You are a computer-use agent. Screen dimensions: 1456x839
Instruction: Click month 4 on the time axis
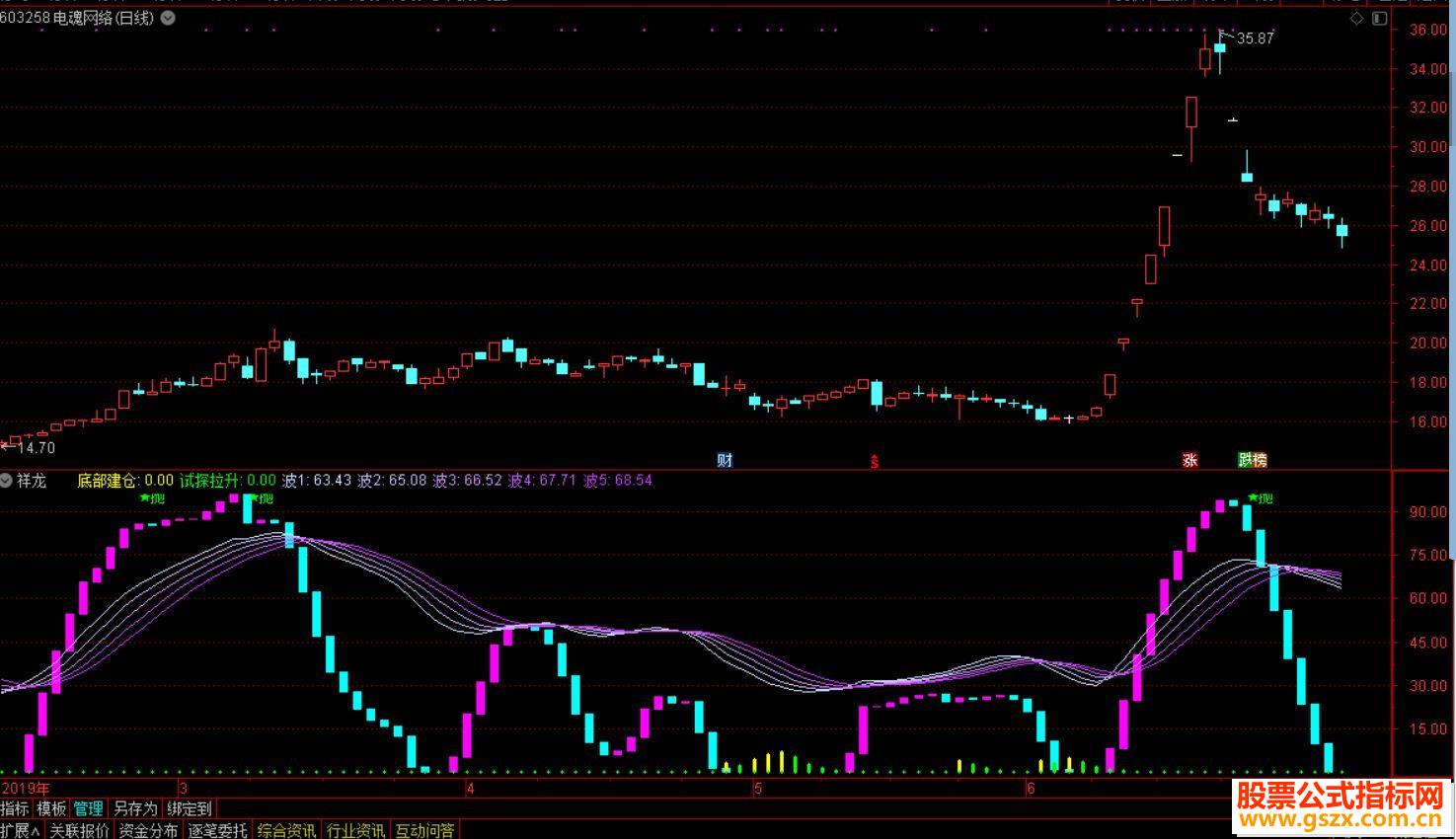click(470, 788)
